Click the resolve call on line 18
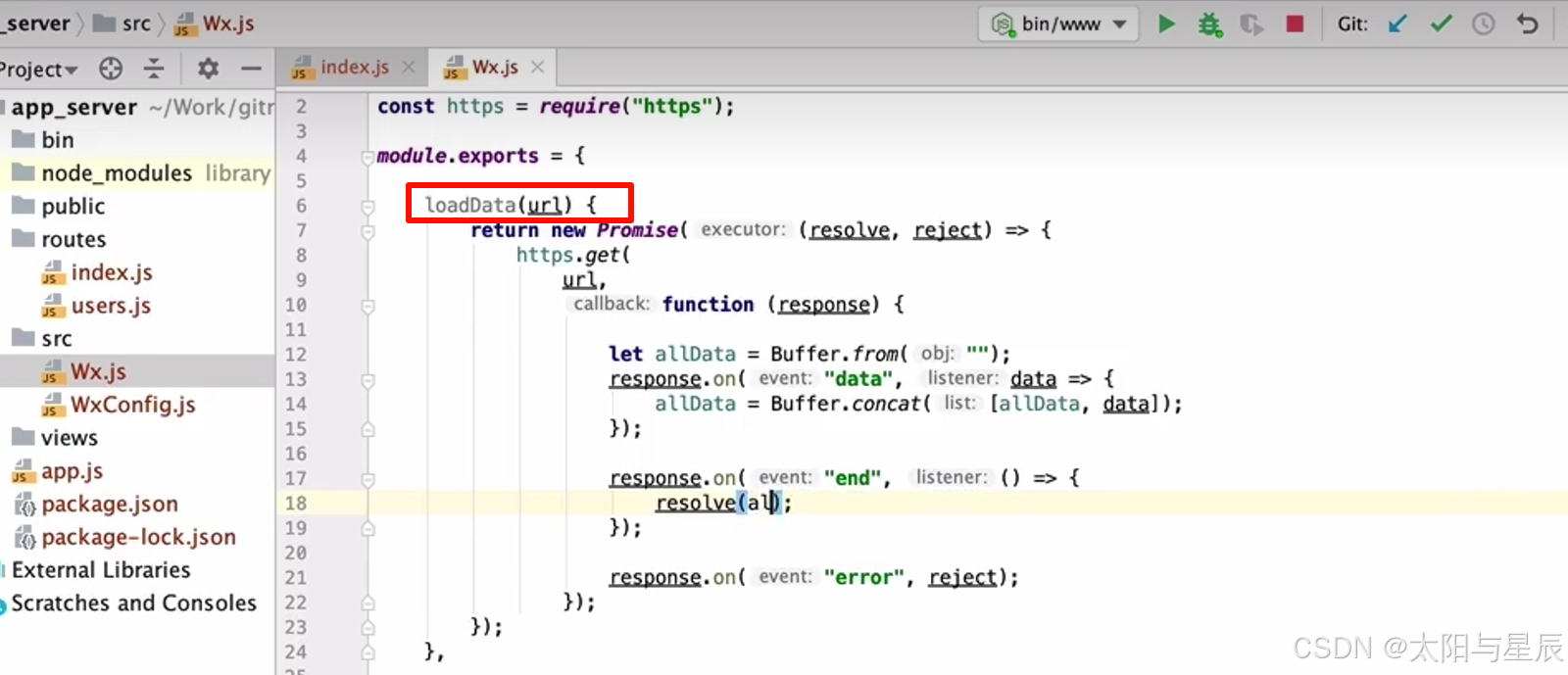 pos(695,503)
